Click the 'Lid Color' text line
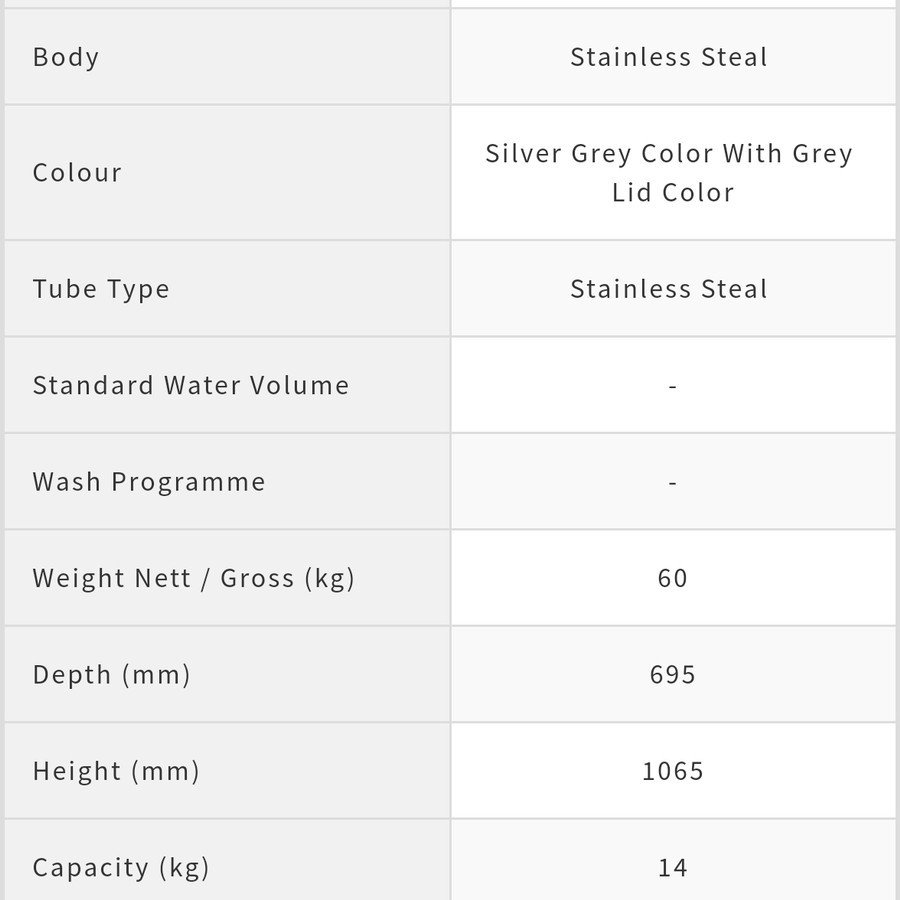This screenshot has height=900, width=900. point(673,192)
